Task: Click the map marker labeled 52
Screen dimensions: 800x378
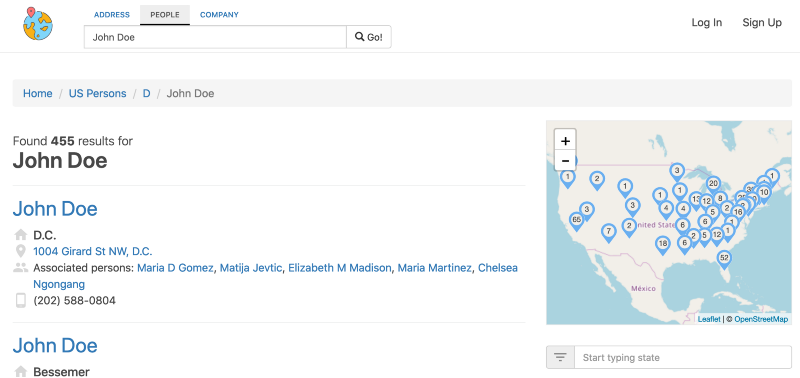Action: point(724,259)
